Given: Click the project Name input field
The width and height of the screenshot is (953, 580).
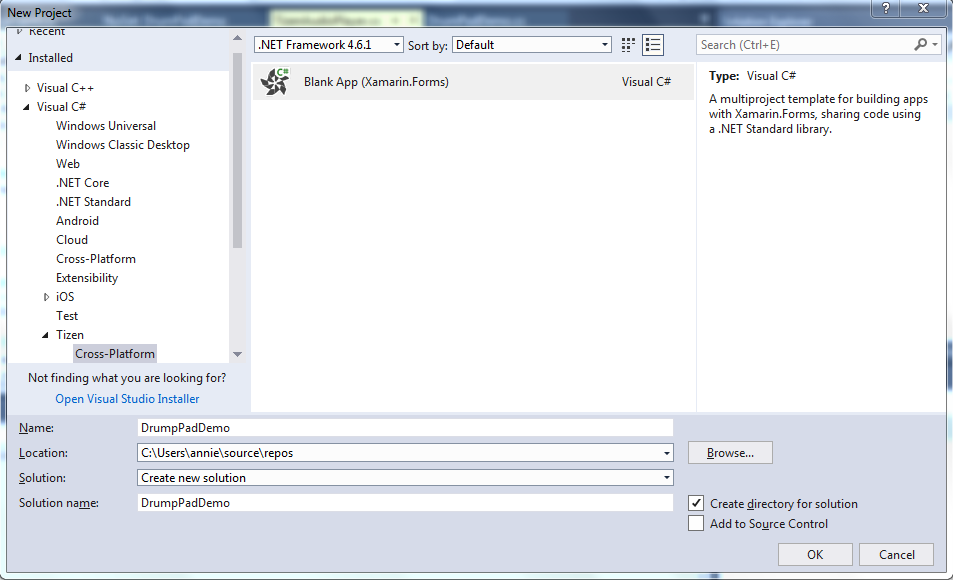Looking at the screenshot, I should [405, 428].
